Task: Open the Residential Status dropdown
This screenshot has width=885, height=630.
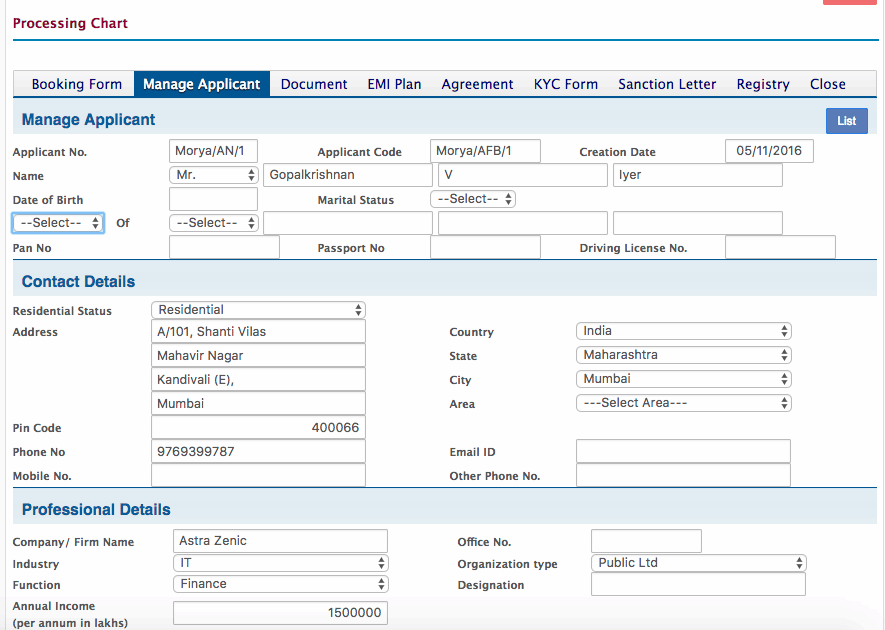Action: [x=257, y=309]
